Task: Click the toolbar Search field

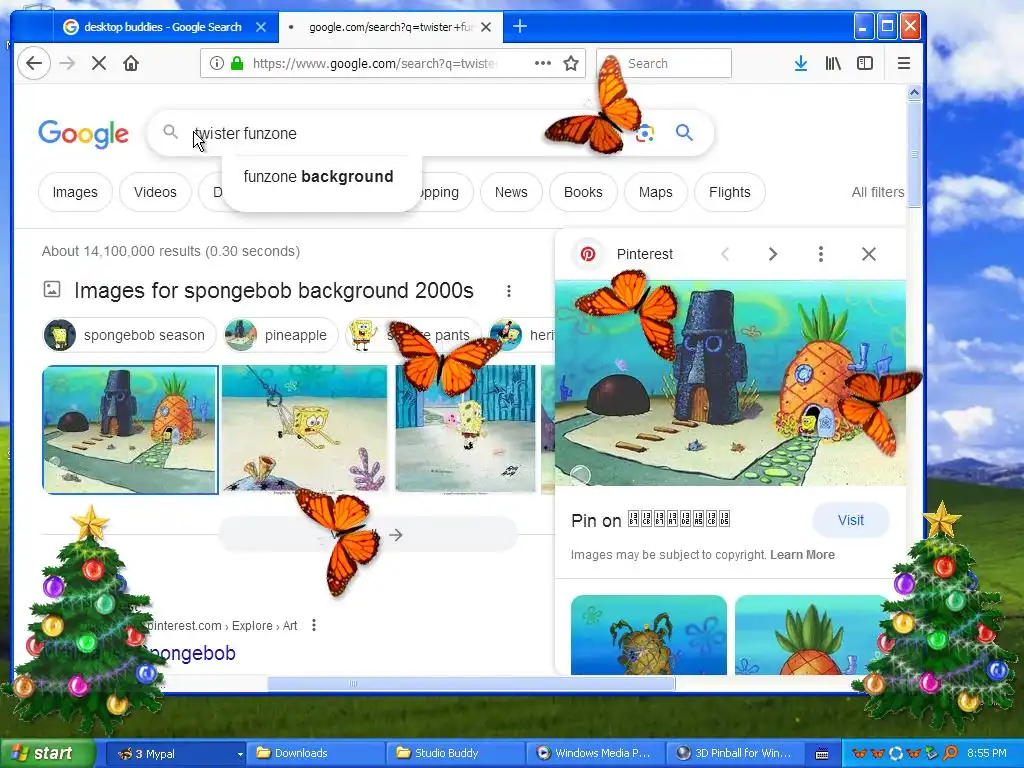Action: tap(665, 63)
